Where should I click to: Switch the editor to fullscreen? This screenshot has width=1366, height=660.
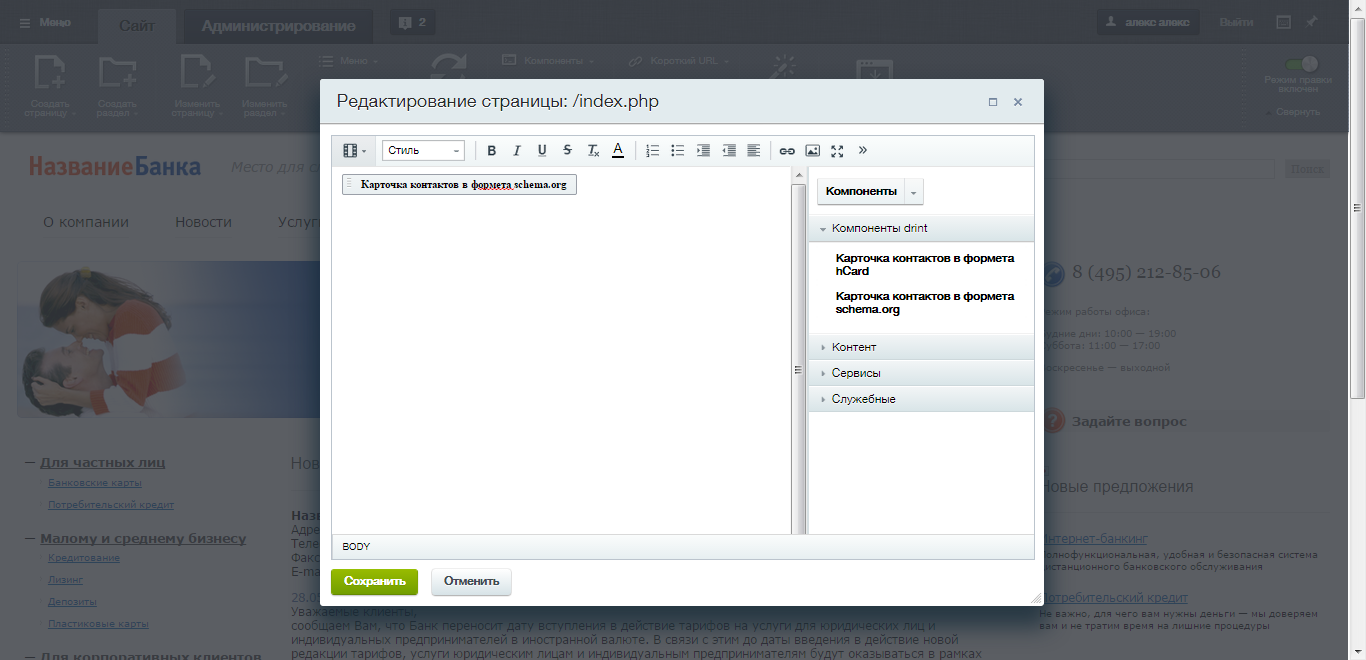tap(838, 151)
